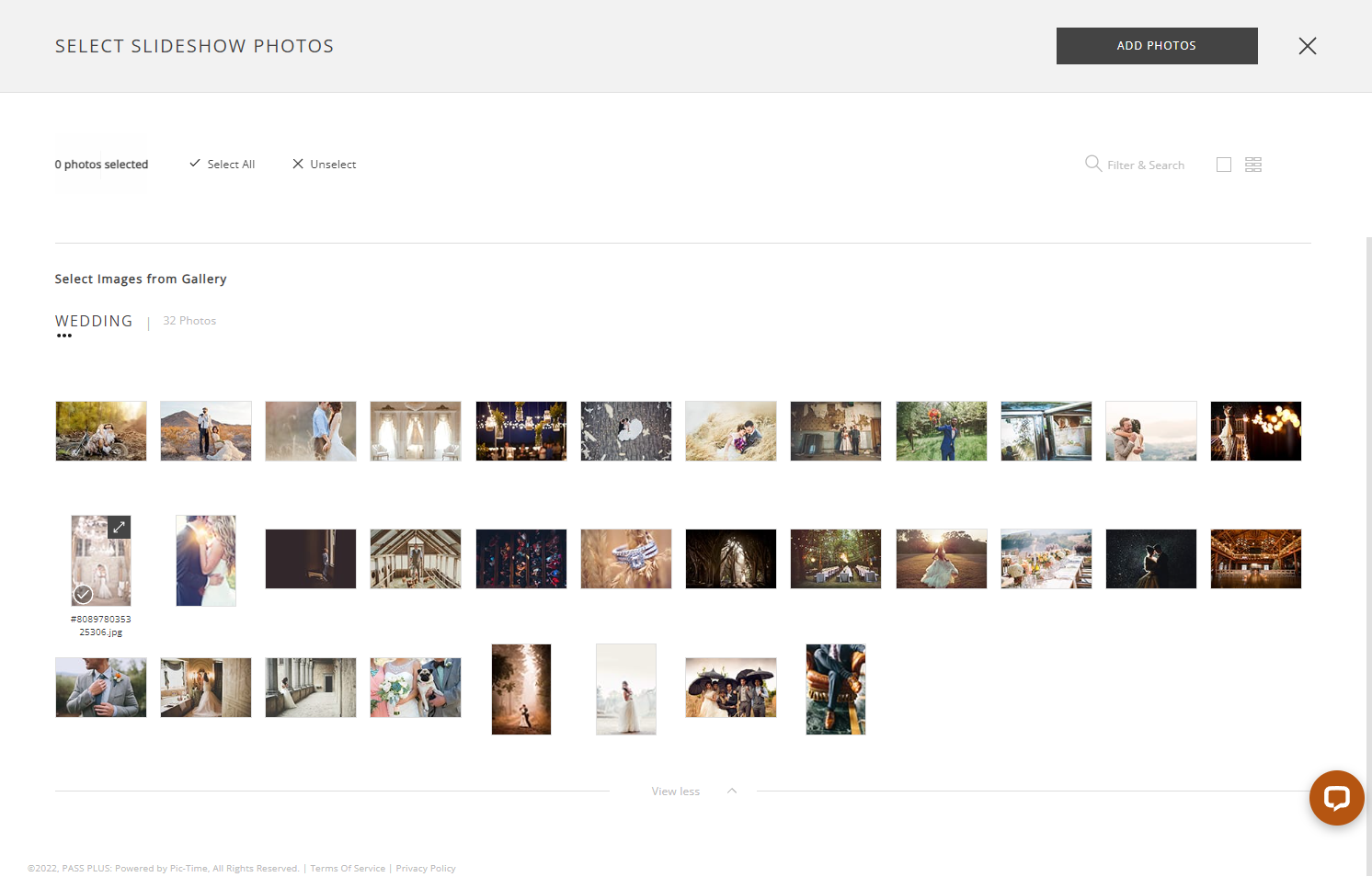Viewport: 1372px width, 877px height.
Task: Collapse gallery with View less
Action: tap(676, 791)
